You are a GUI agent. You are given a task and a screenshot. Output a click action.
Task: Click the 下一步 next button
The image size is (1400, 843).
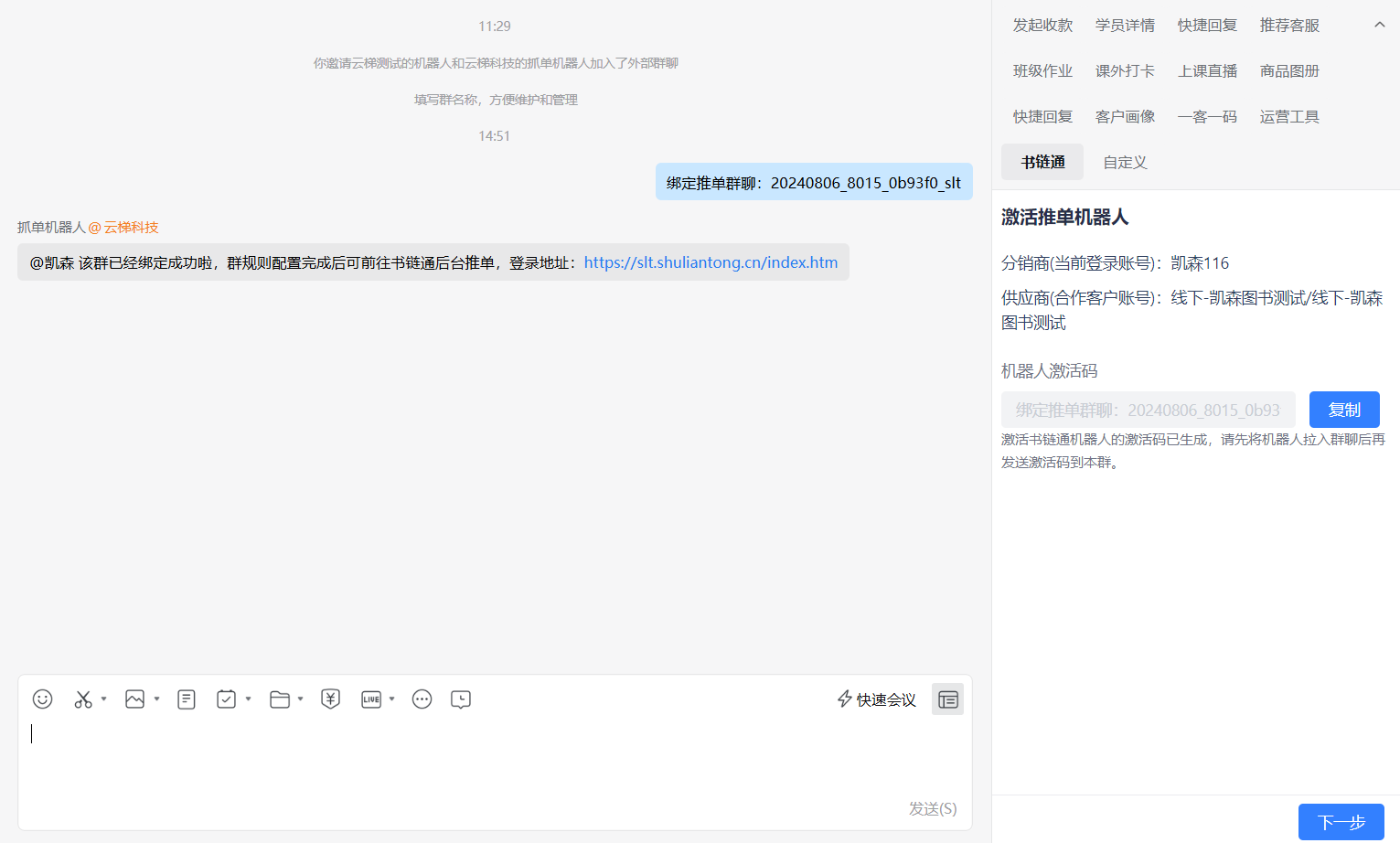(x=1341, y=822)
